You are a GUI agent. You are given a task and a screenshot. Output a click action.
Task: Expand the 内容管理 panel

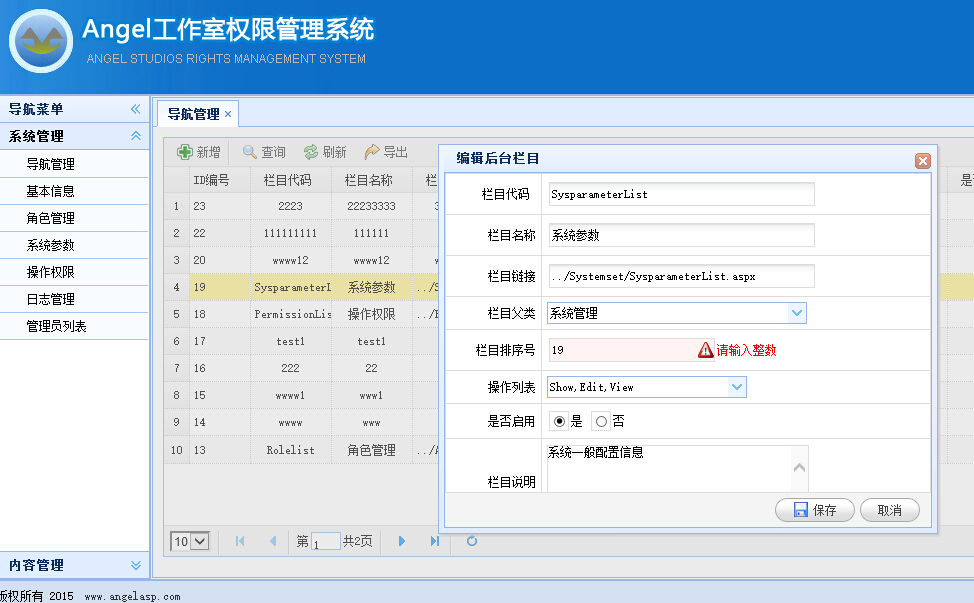[x=136, y=565]
